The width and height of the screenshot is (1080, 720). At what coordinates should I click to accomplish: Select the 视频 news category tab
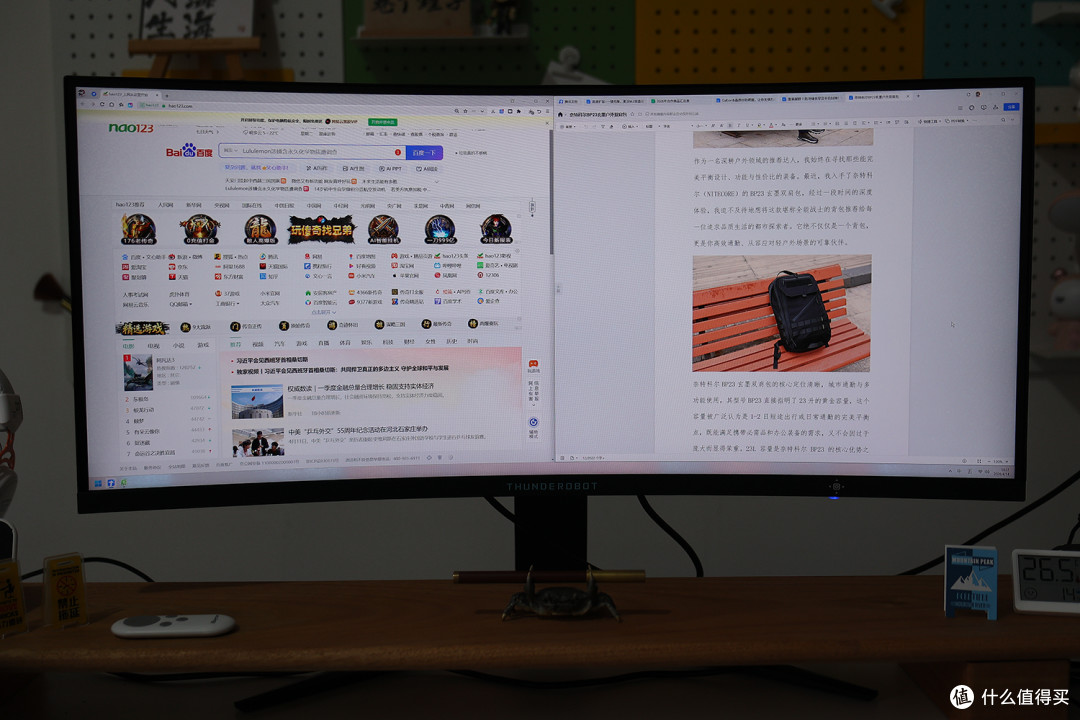click(x=258, y=343)
